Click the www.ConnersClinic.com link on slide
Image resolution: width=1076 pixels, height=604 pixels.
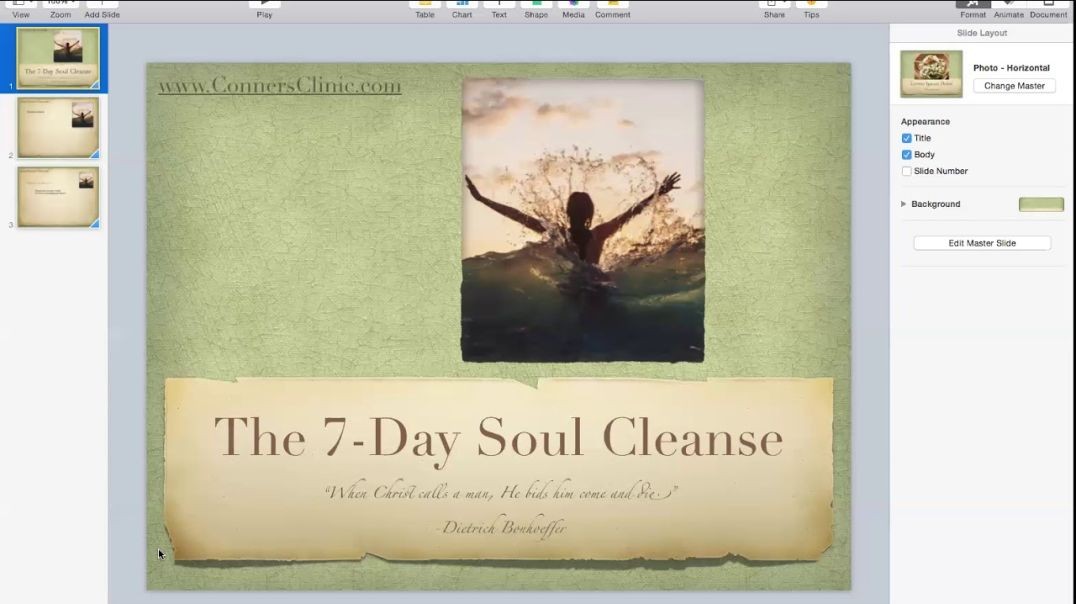(x=280, y=86)
